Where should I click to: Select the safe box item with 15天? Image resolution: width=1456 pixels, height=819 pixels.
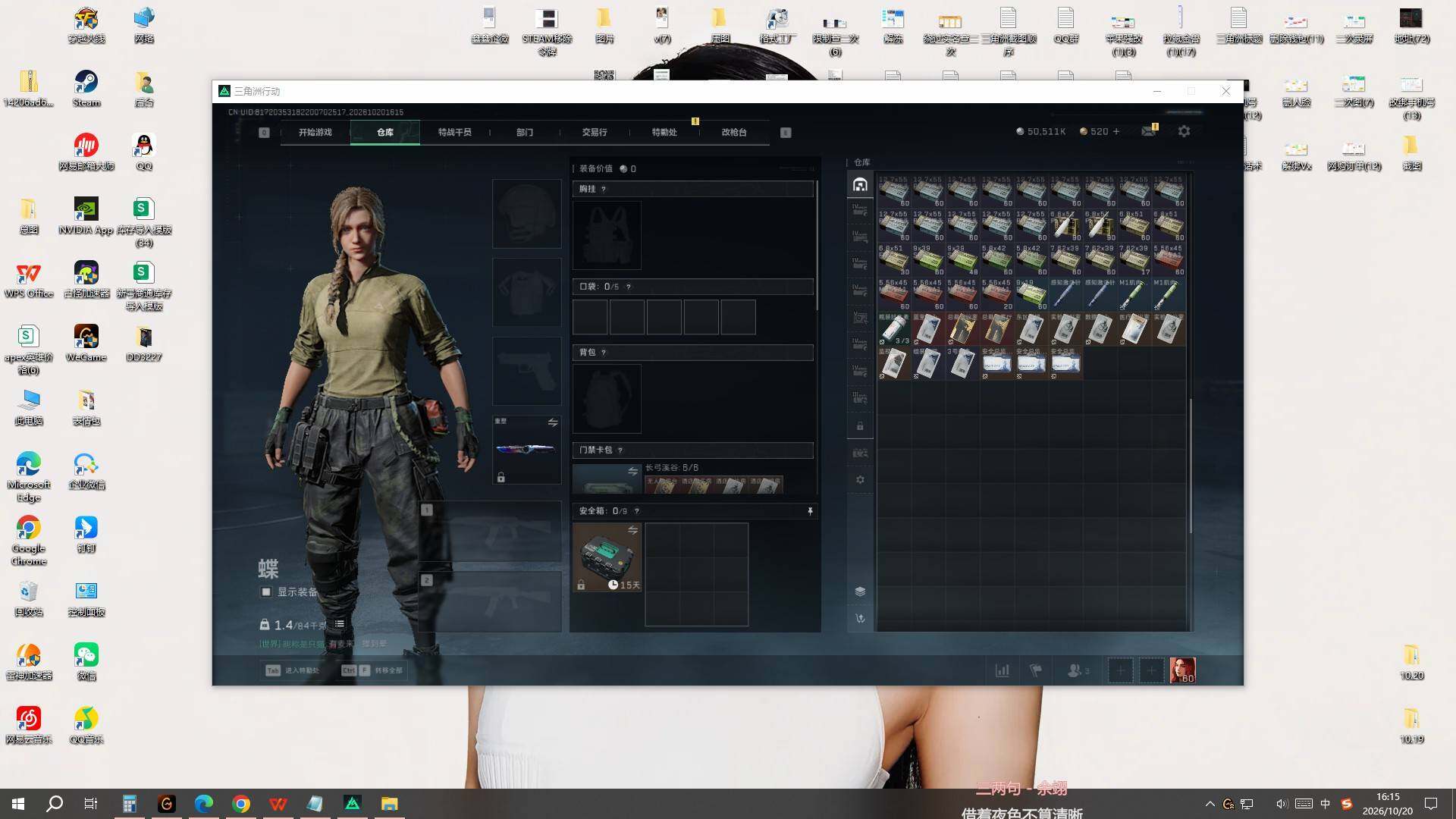[x=607, y=557]
